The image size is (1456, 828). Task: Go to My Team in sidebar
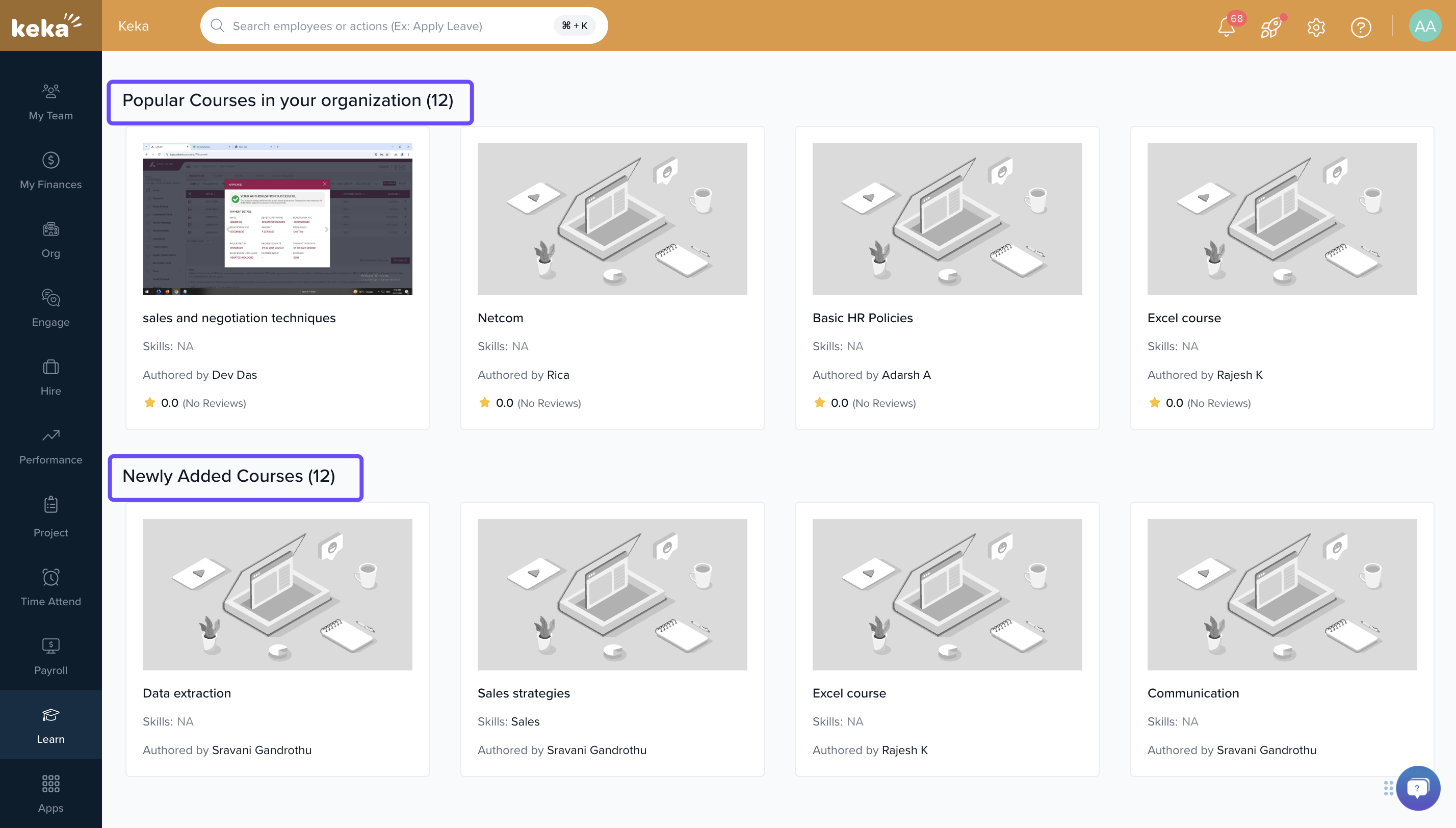pyautogui.click(x=50, y=102)
